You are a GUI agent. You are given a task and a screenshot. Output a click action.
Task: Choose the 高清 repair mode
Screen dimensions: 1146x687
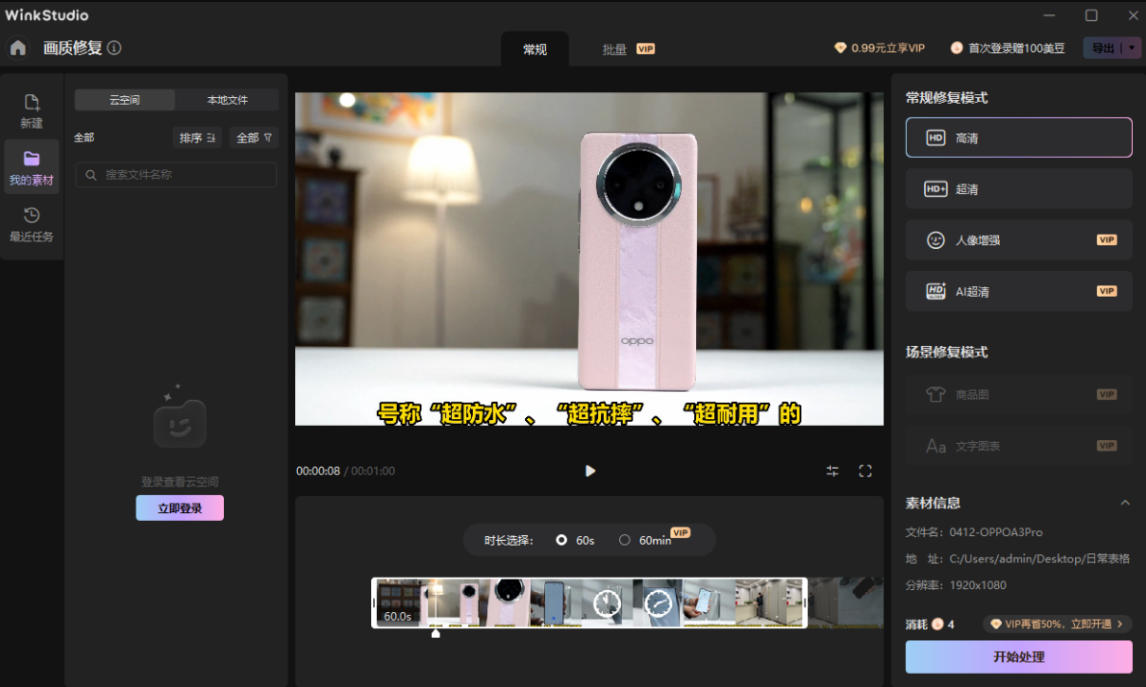1018,138
